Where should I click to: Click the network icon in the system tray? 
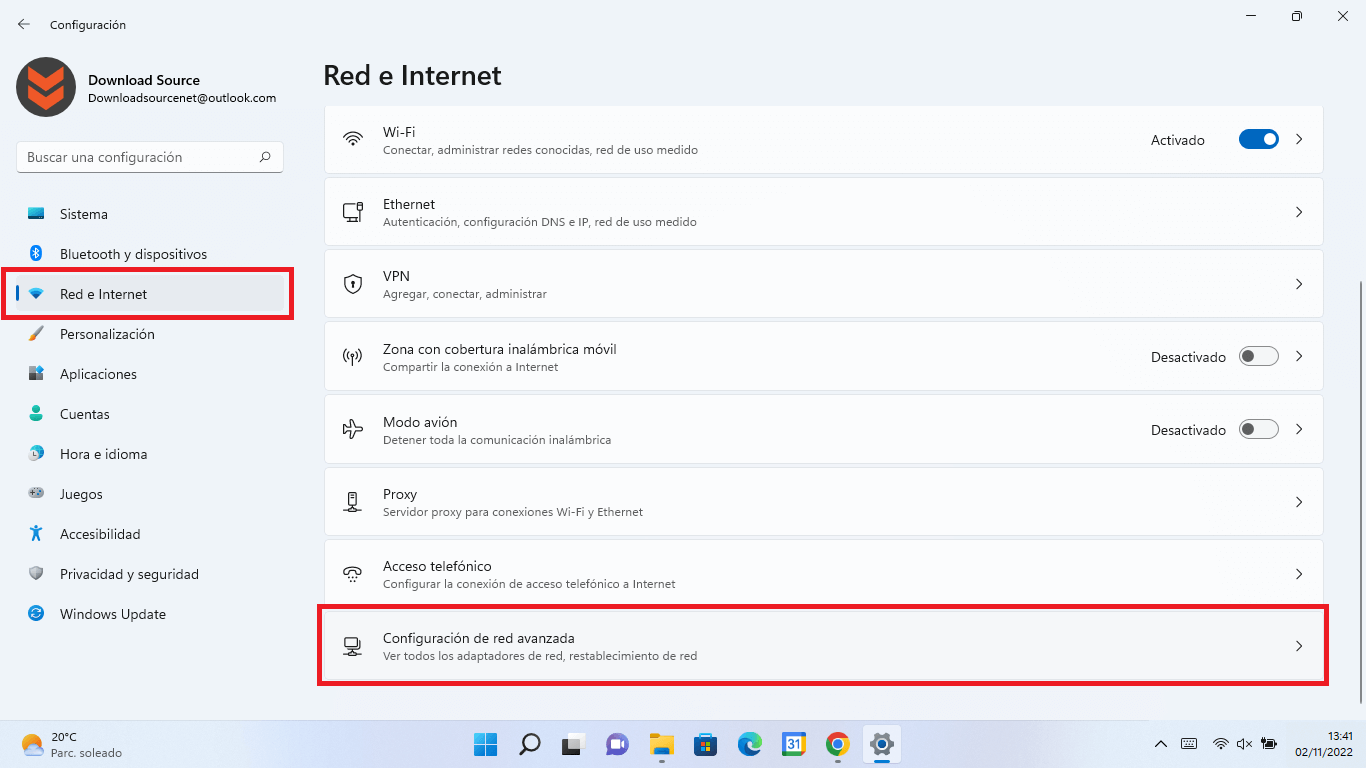coord(1220,744)
